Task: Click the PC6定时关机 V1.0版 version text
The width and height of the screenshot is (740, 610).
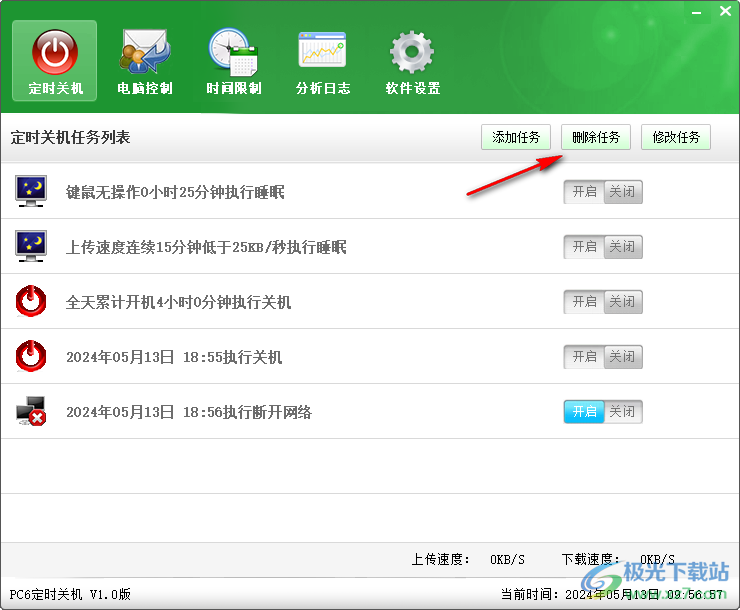Action: 70,594
